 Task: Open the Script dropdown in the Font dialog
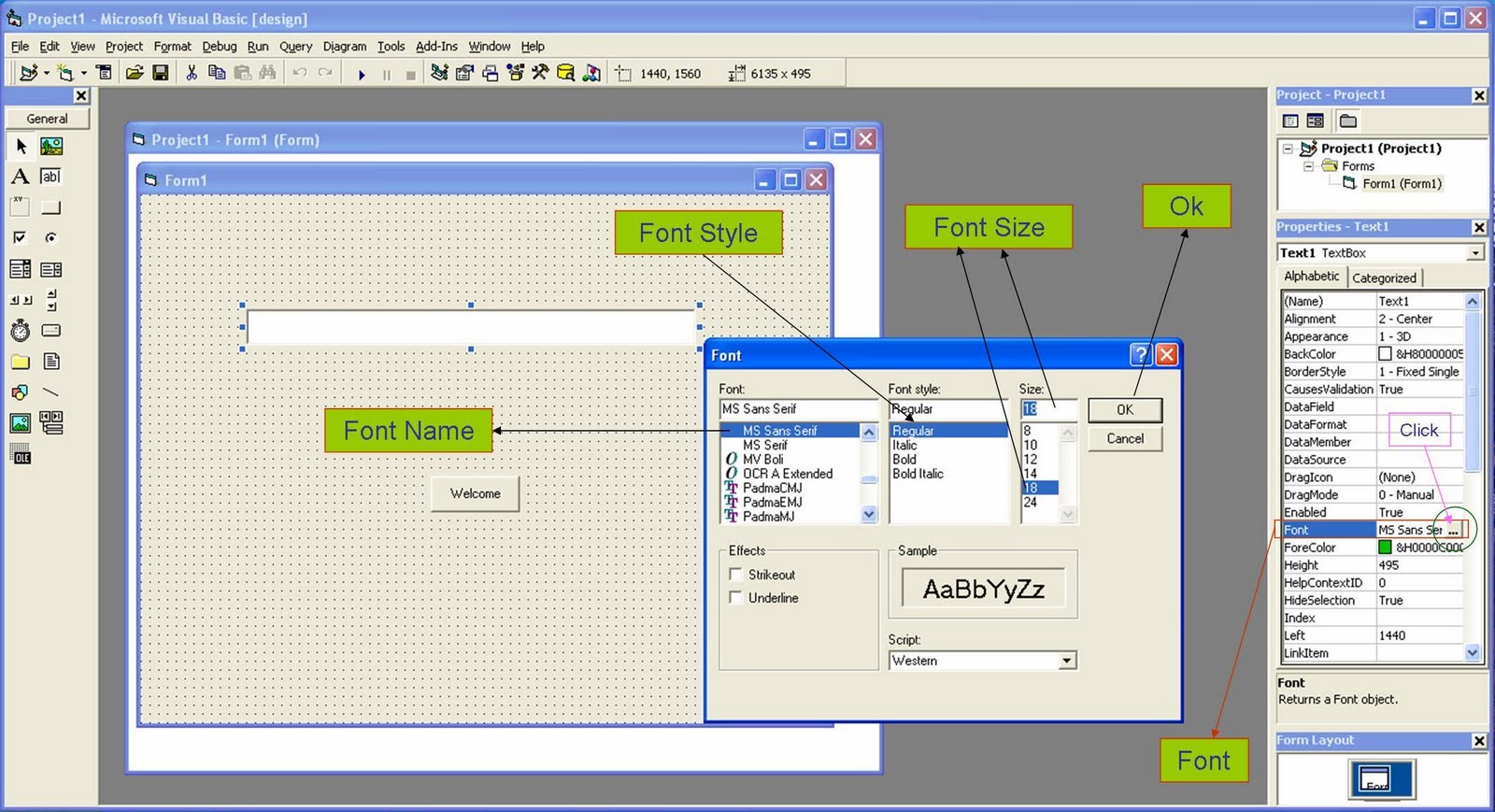point(1066,661)
